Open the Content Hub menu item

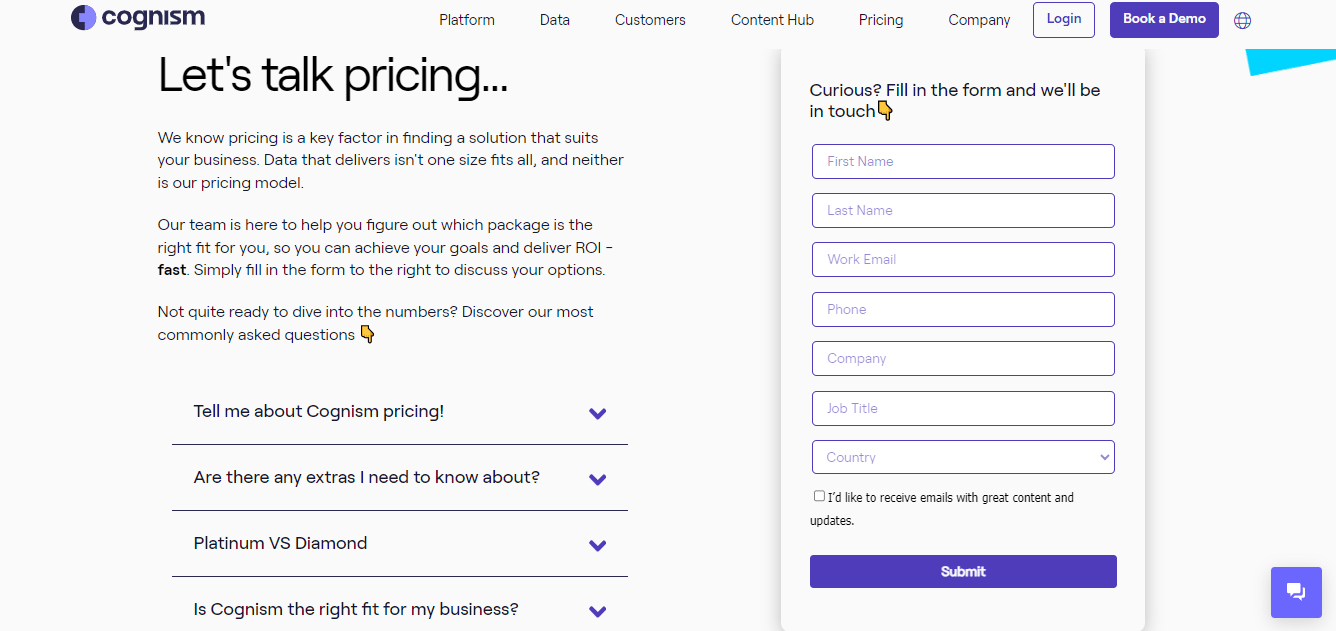click(x=772, y=19)
